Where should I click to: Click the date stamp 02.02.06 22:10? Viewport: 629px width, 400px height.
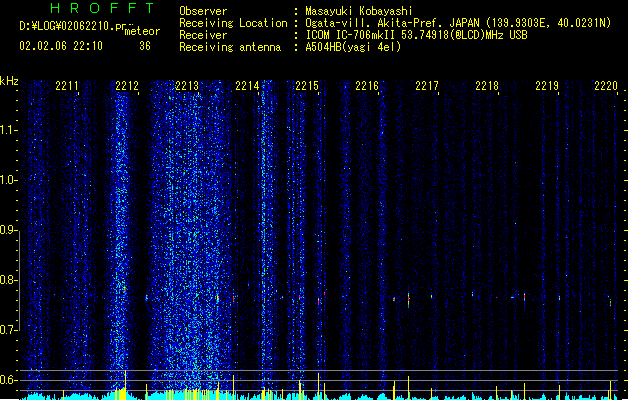(x=61, y=46)
